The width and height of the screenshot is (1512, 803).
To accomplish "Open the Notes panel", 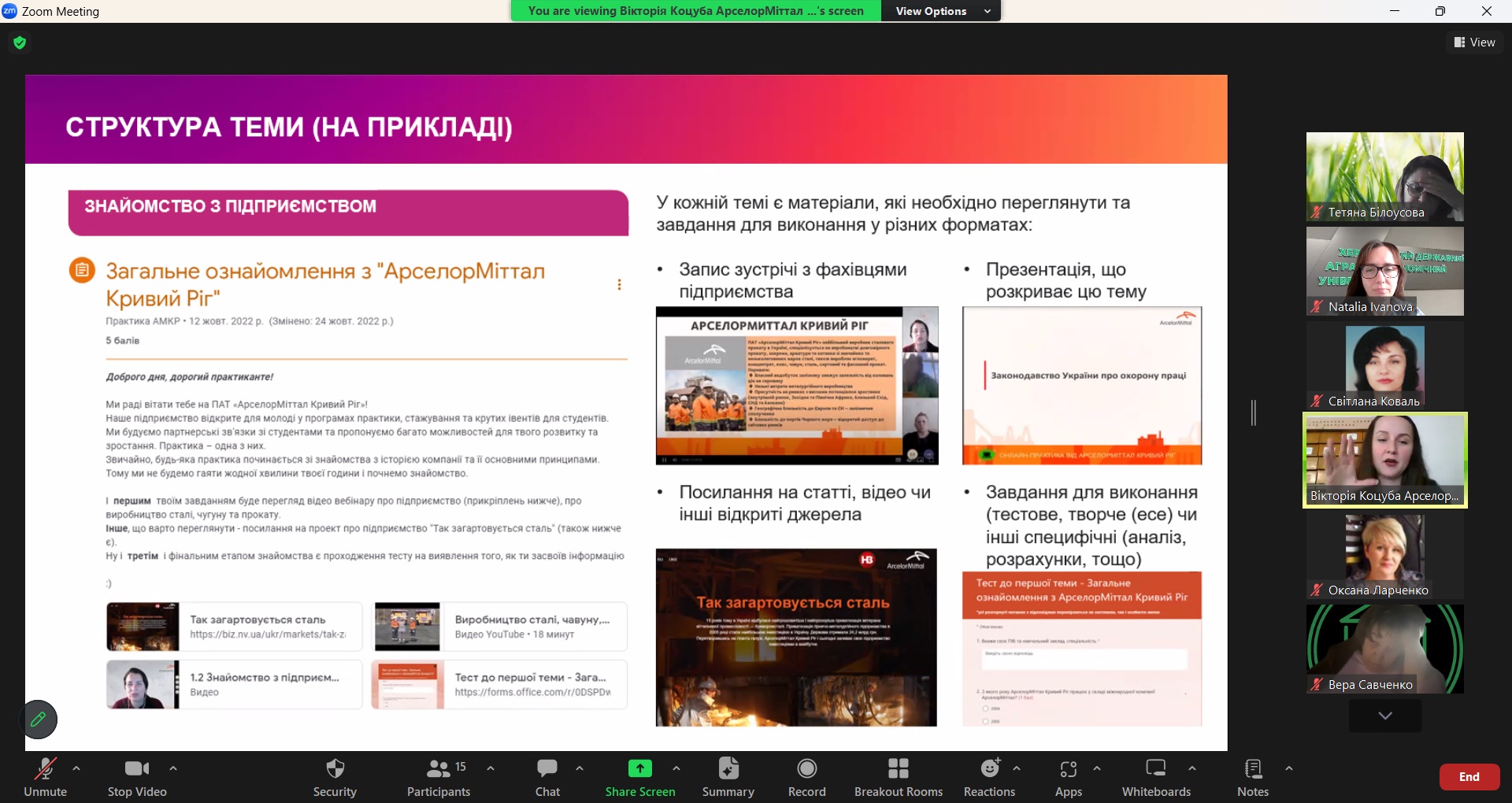I will [1253, 777].
